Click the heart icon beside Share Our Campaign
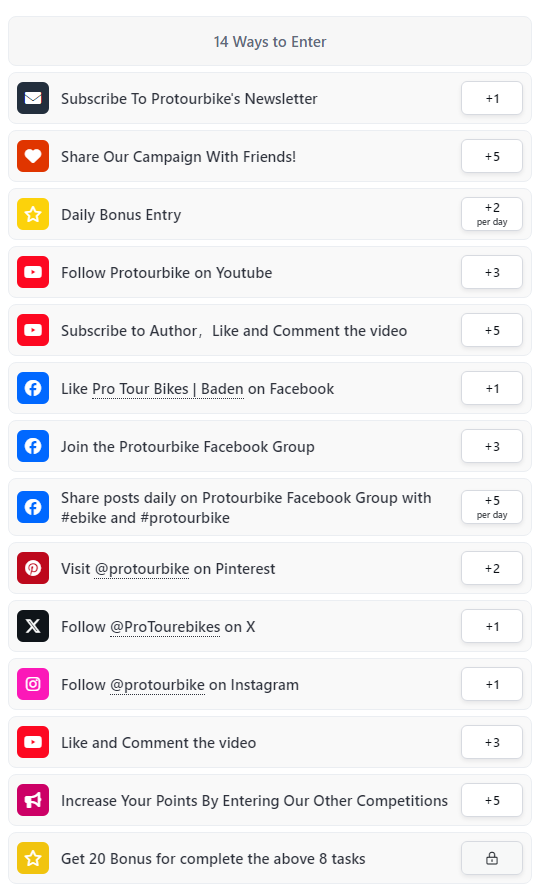The height and width of the screenshot is (890, 540). 33,156
